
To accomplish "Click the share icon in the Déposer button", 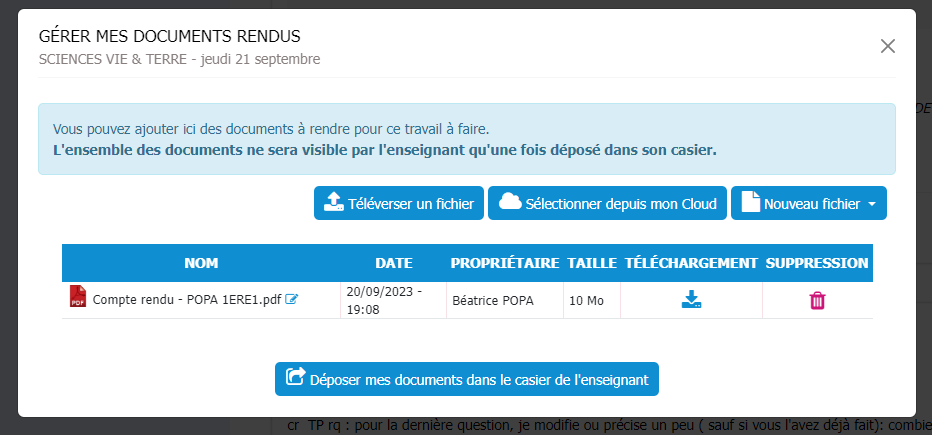I will click(x=295, y=378).
